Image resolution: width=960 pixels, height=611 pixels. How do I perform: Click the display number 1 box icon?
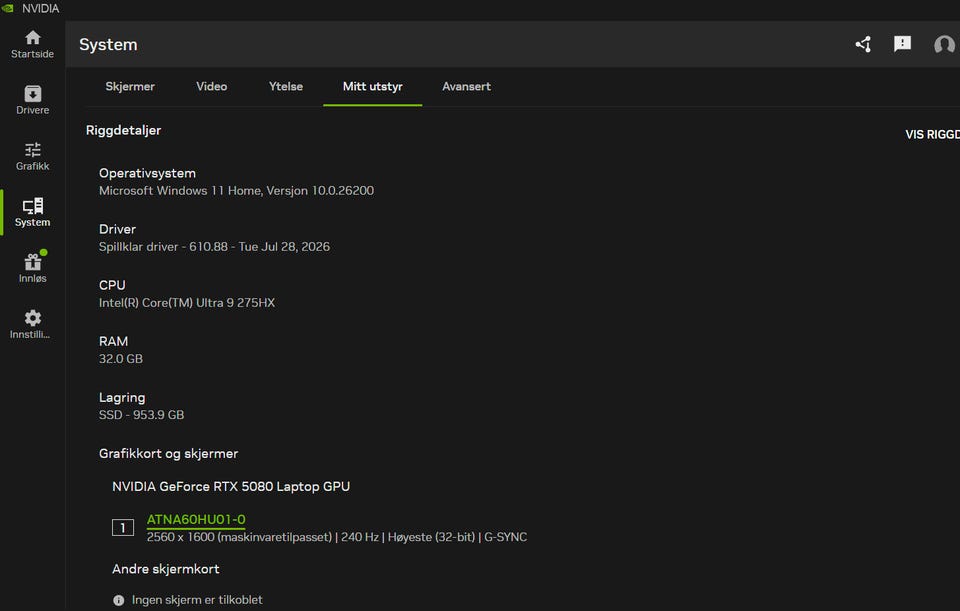(122, 527)
